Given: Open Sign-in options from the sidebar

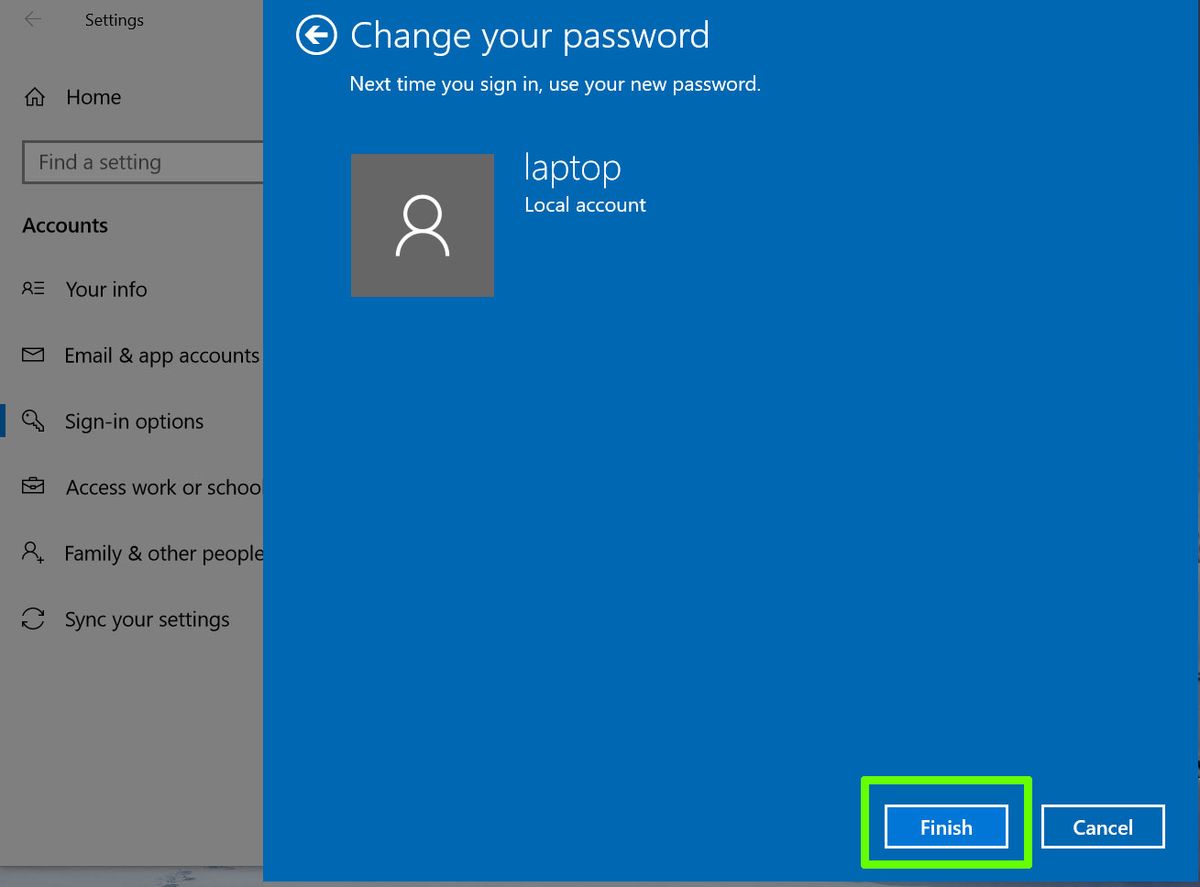Looking at the screenshot, I should pyautogui.click(x=133, y=421).
